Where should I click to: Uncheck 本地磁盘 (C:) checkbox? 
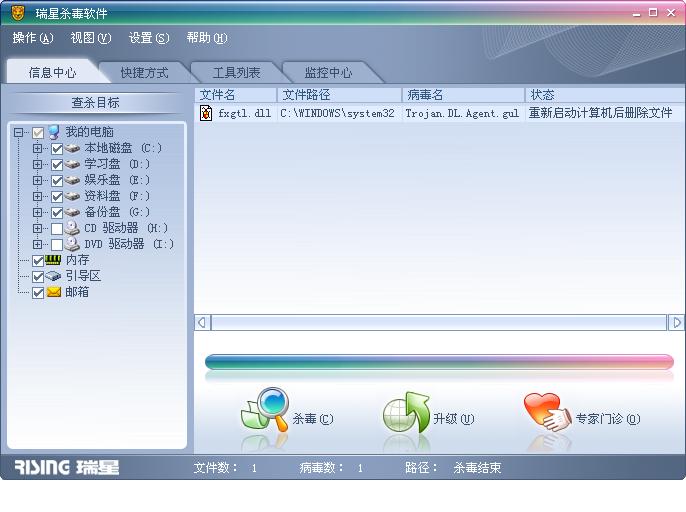point(57,149)
